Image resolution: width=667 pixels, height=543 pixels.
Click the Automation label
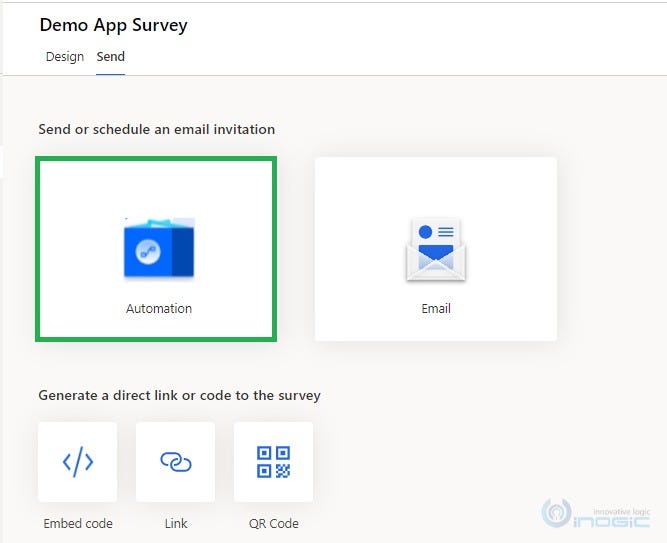pos(159,309)
